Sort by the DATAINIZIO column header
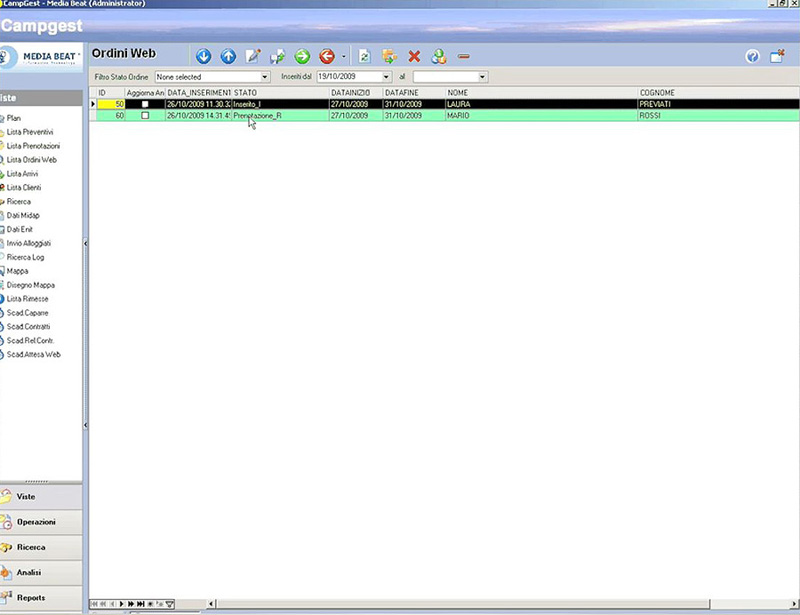Viewport: 800px width, 615px height. click(356, 93)
